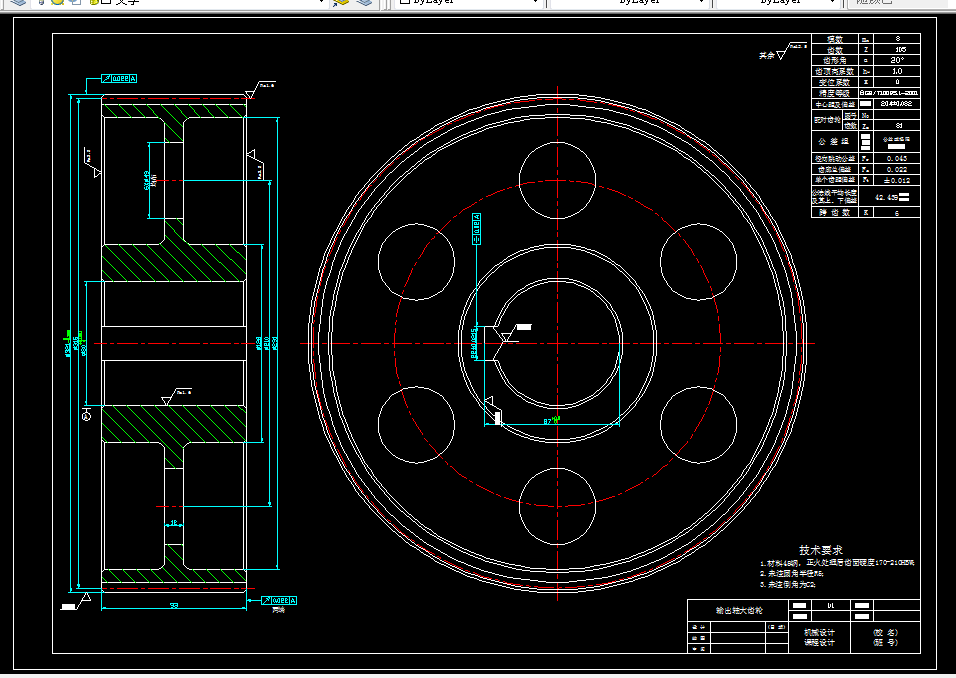Select the 87 keyway dimension text
The height and width of the screenshot is (678, 956).
click(x=548, y=421)
